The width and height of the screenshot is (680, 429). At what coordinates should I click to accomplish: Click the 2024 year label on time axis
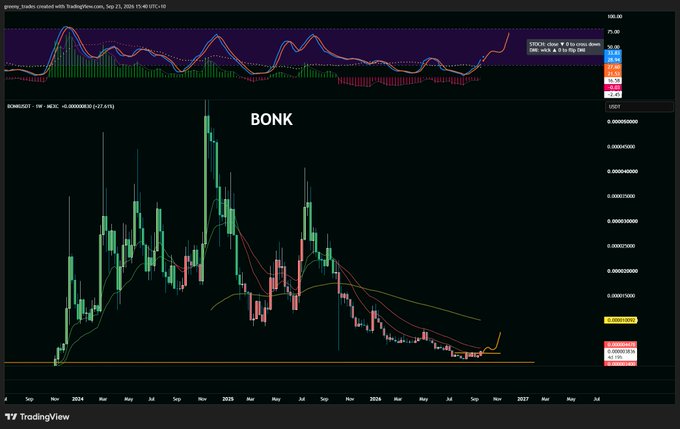pos(78,399)
